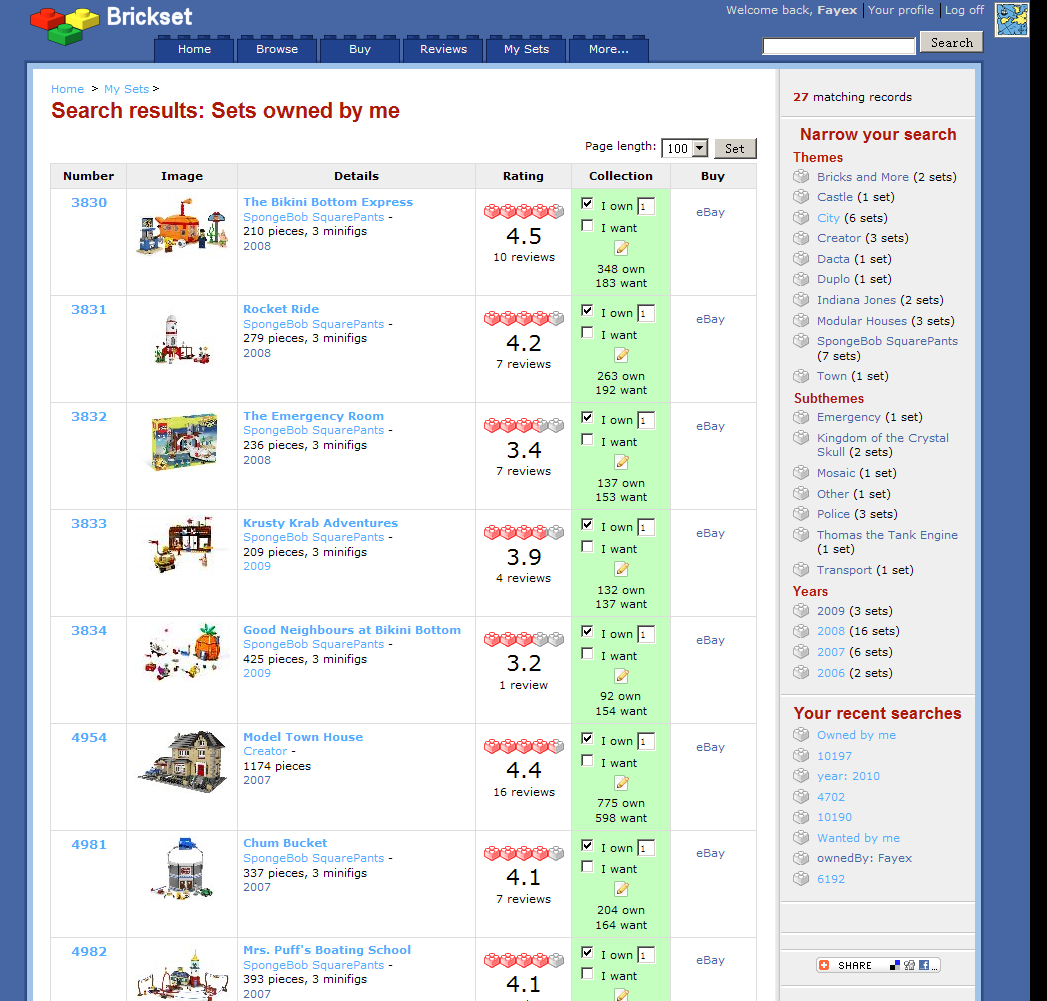Click the Delicious icon in the share bar

pos(895,965)
